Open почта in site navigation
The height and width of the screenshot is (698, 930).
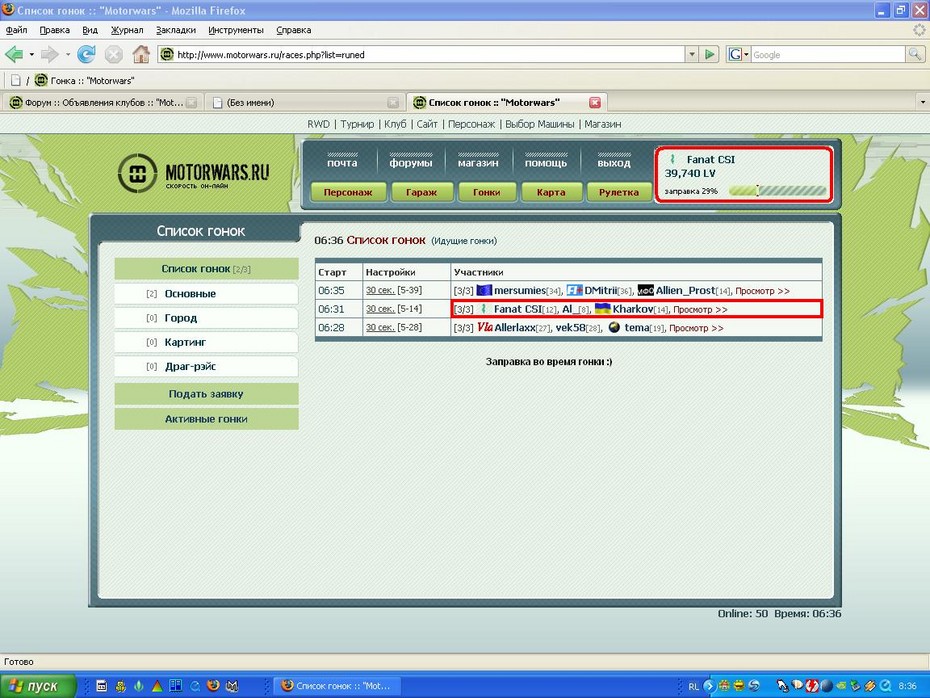point(342,162)
